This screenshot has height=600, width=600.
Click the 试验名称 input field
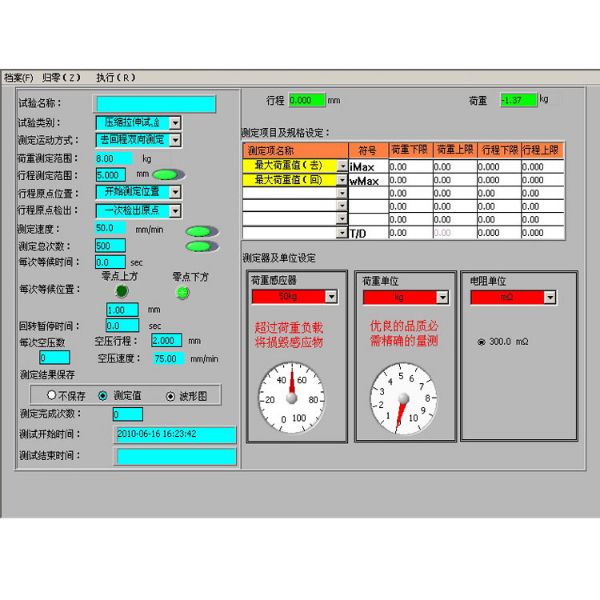[x=155, y=103]
